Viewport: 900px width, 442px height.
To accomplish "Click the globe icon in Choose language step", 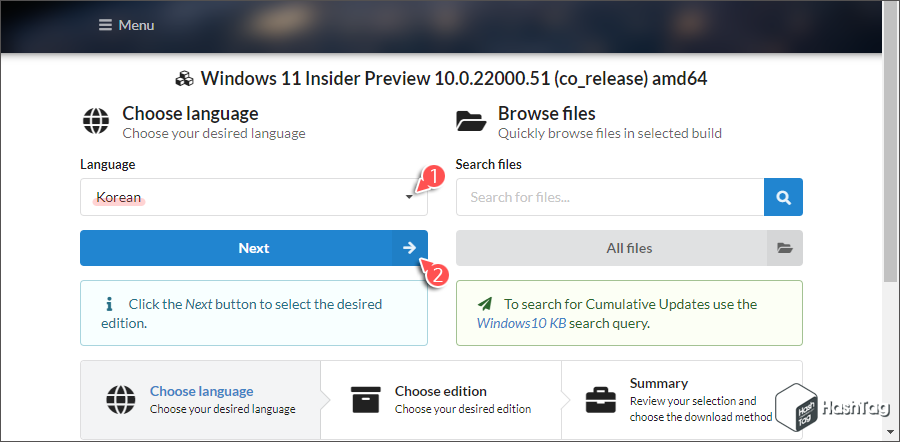I will coord(121,400).
